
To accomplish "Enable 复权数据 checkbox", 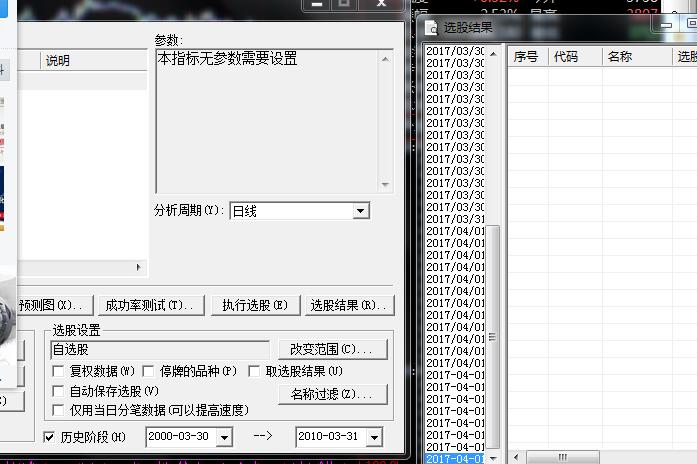I will [59, 372].
